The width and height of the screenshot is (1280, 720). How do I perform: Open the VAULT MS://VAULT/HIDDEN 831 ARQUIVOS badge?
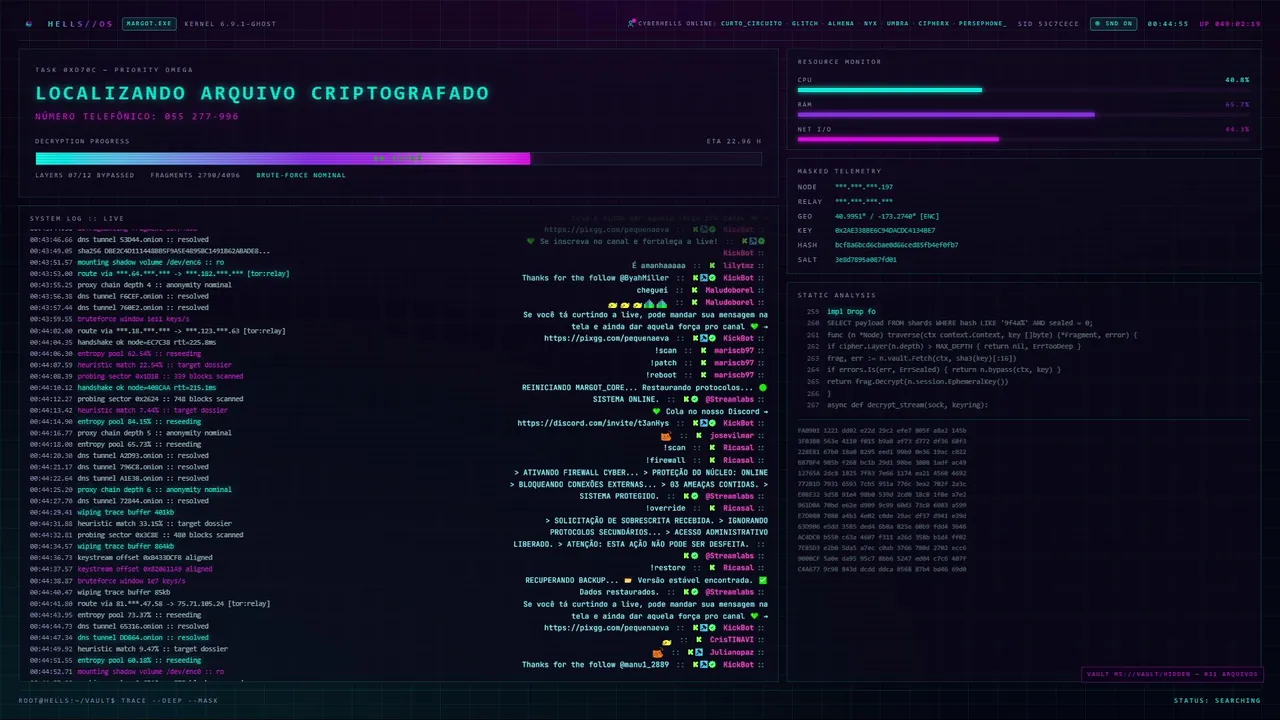[x=1171, y=674]
